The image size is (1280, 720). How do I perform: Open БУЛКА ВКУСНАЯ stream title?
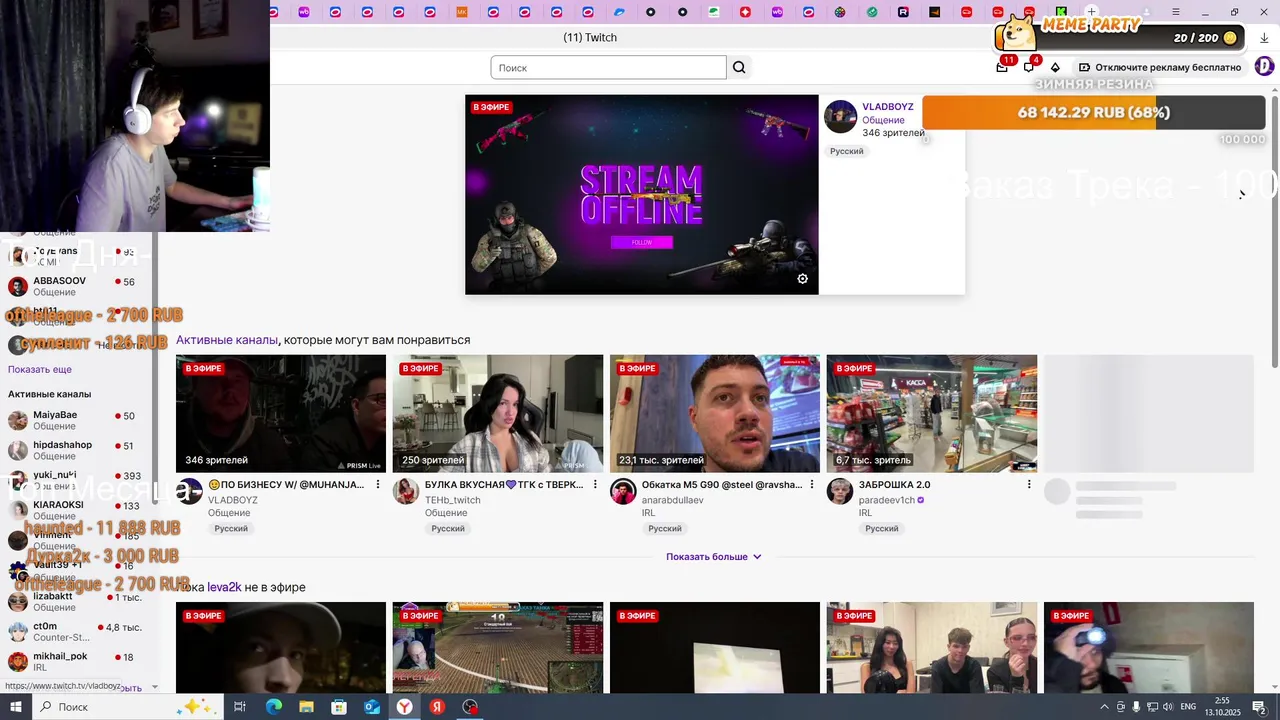pyautogui.click(x=504, y=485)
